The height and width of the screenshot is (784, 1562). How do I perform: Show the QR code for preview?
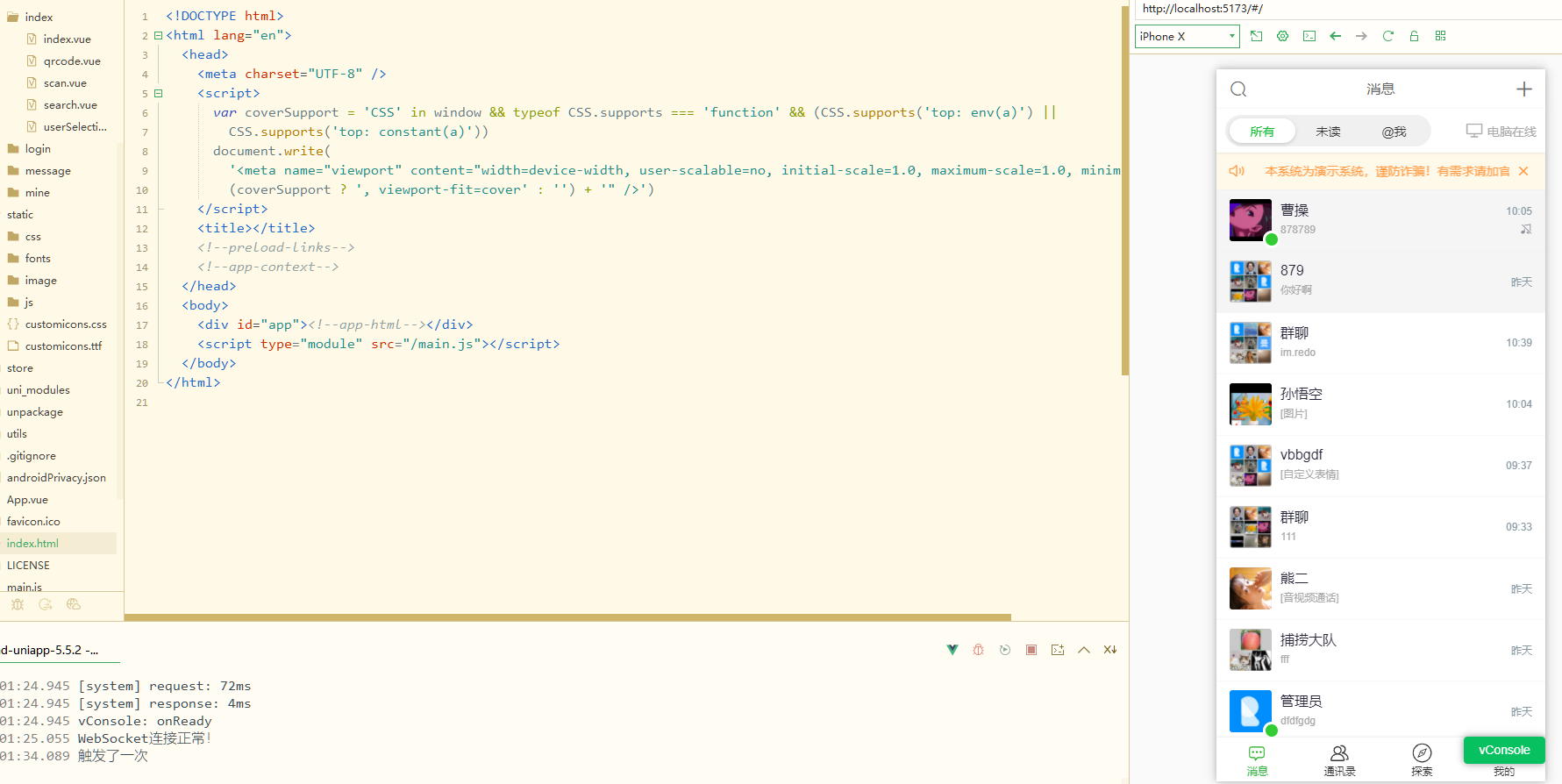[x=1440, y=36]
